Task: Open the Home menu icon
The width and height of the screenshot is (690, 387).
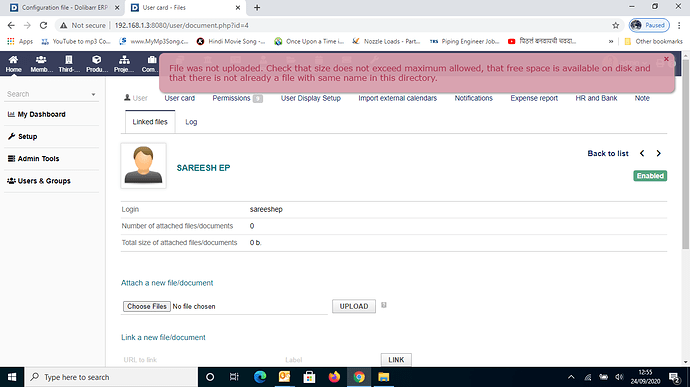Action: [x=13, y=64]
